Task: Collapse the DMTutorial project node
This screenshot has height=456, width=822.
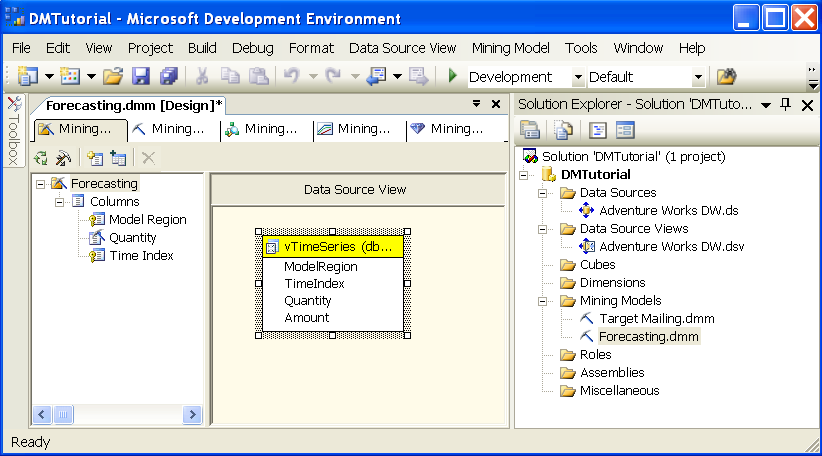Action: point(524,175)
